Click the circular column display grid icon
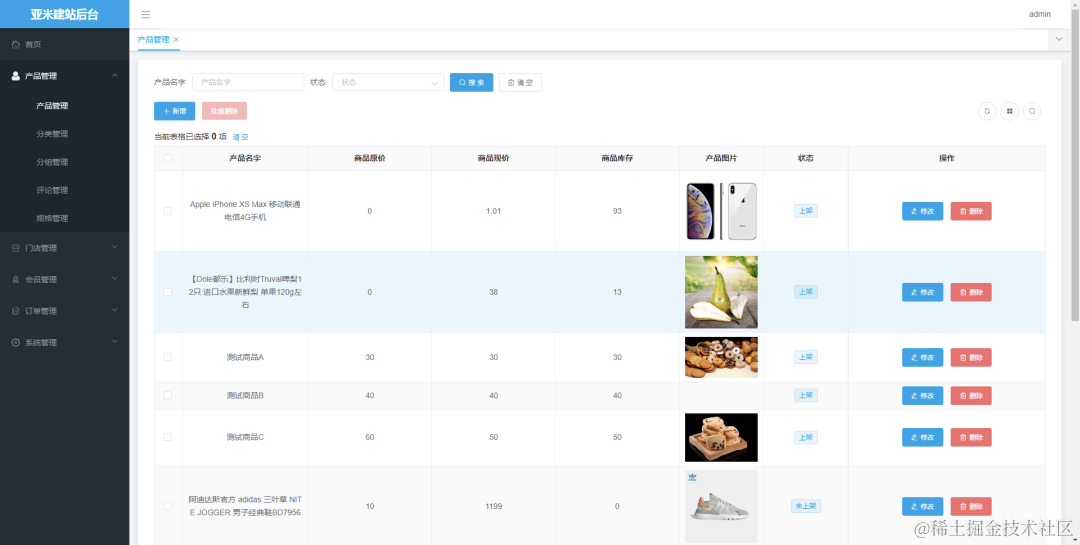1080x545 pixels. 1010,111
